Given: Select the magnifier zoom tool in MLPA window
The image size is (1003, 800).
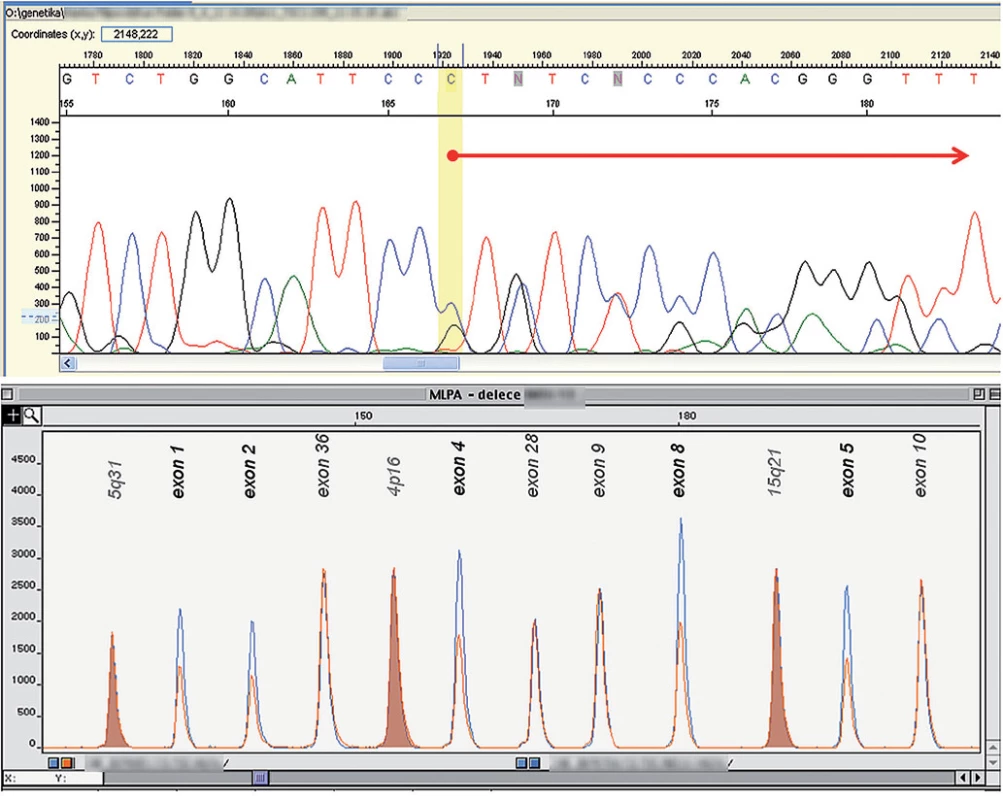Looking at the screenshot, I should (x=31, y=416).
